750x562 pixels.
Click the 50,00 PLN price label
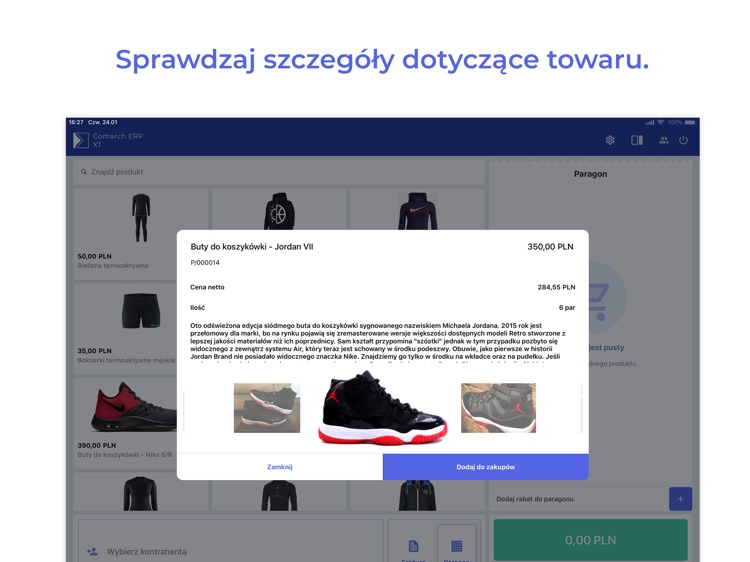click(94, 256)
